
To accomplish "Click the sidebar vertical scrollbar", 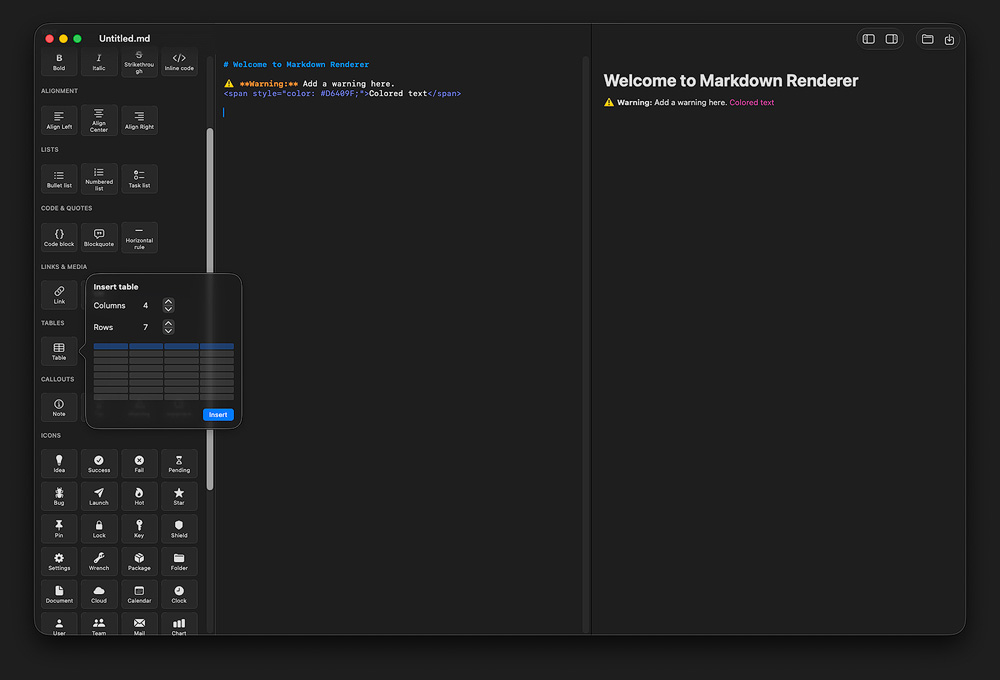I will click(x=210, y=309).
